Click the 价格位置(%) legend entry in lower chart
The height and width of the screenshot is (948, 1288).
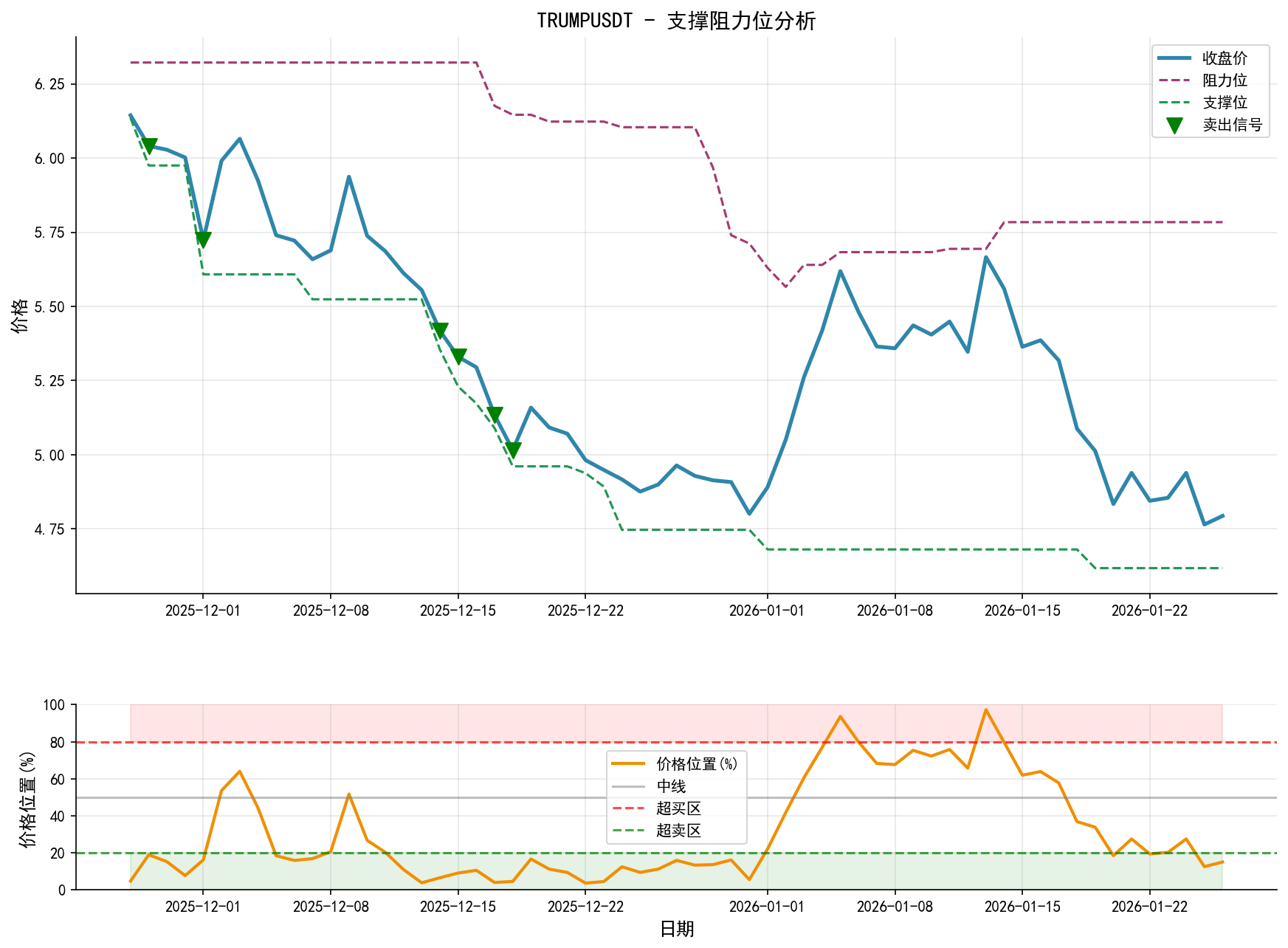(x=697, y=764)
